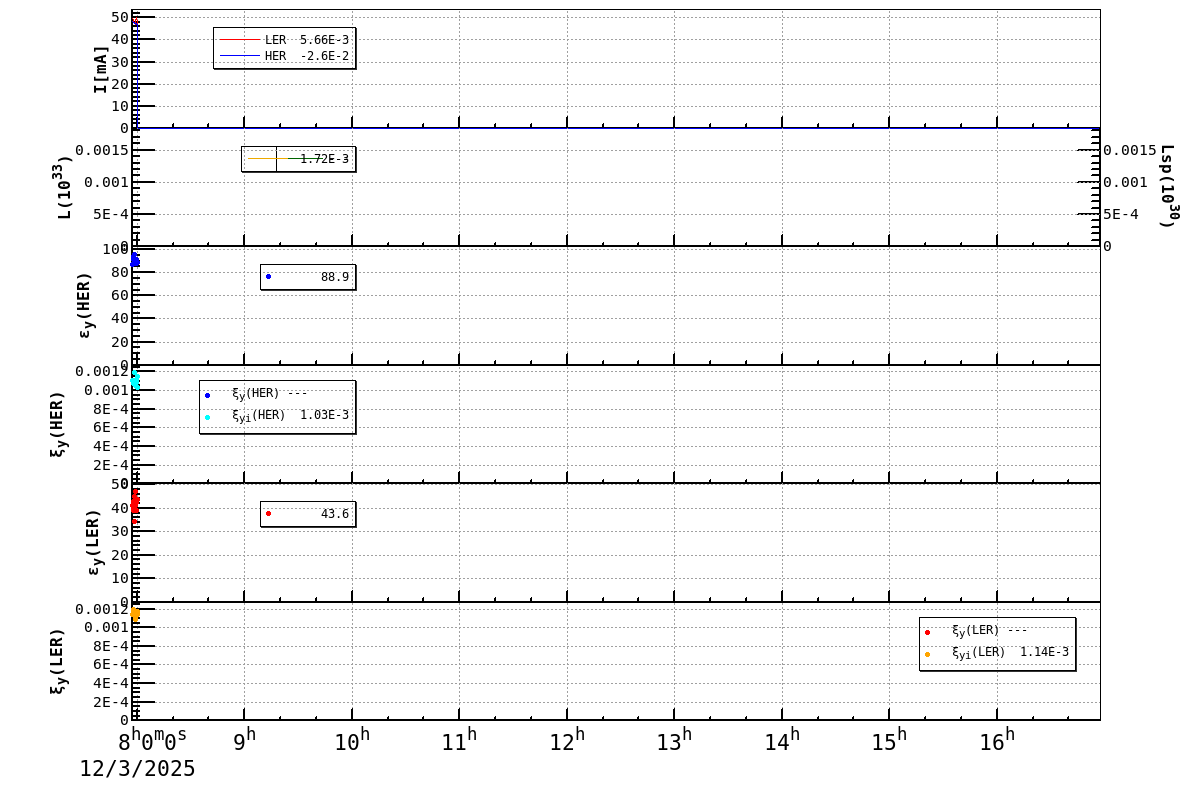Select the orange ξyi(LER) legend marker
Image resolution: width=1200 pixels, height=798 pixels.
click(928, 653)
